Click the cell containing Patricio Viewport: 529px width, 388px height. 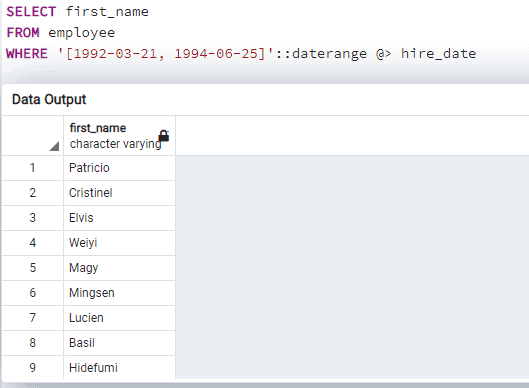pyautogui.click(x=119, y=168)
